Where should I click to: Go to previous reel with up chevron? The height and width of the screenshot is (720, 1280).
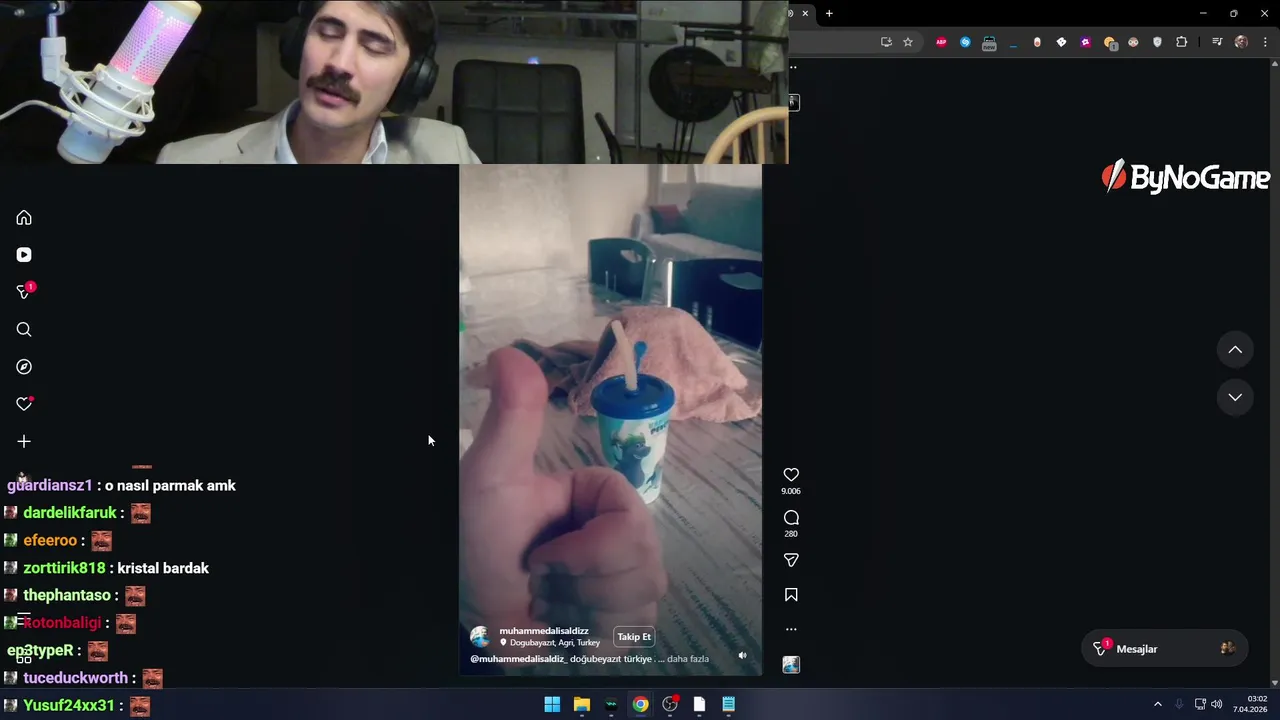[1235, 350]
